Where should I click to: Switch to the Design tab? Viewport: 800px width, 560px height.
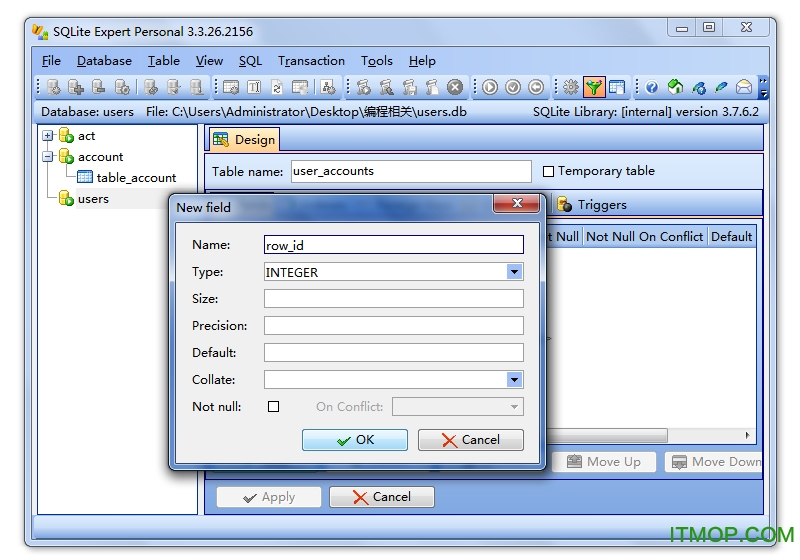(244, 139)
